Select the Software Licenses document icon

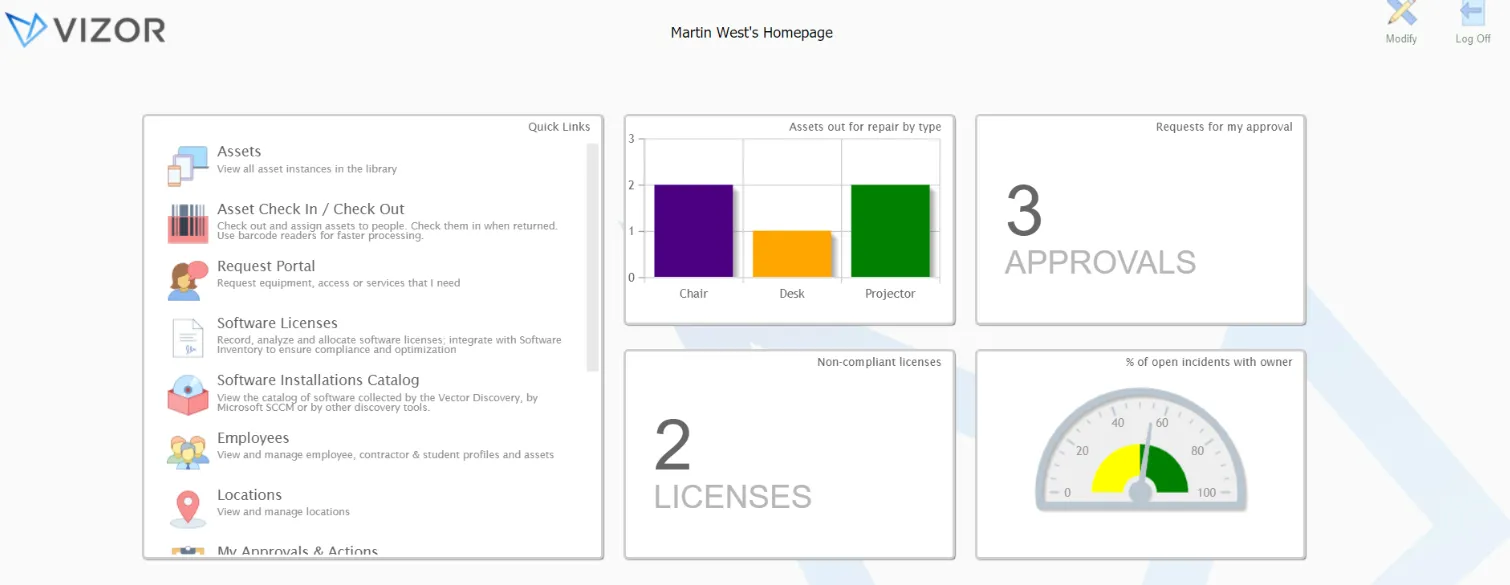pyautogui.click(x=187, y=338)
